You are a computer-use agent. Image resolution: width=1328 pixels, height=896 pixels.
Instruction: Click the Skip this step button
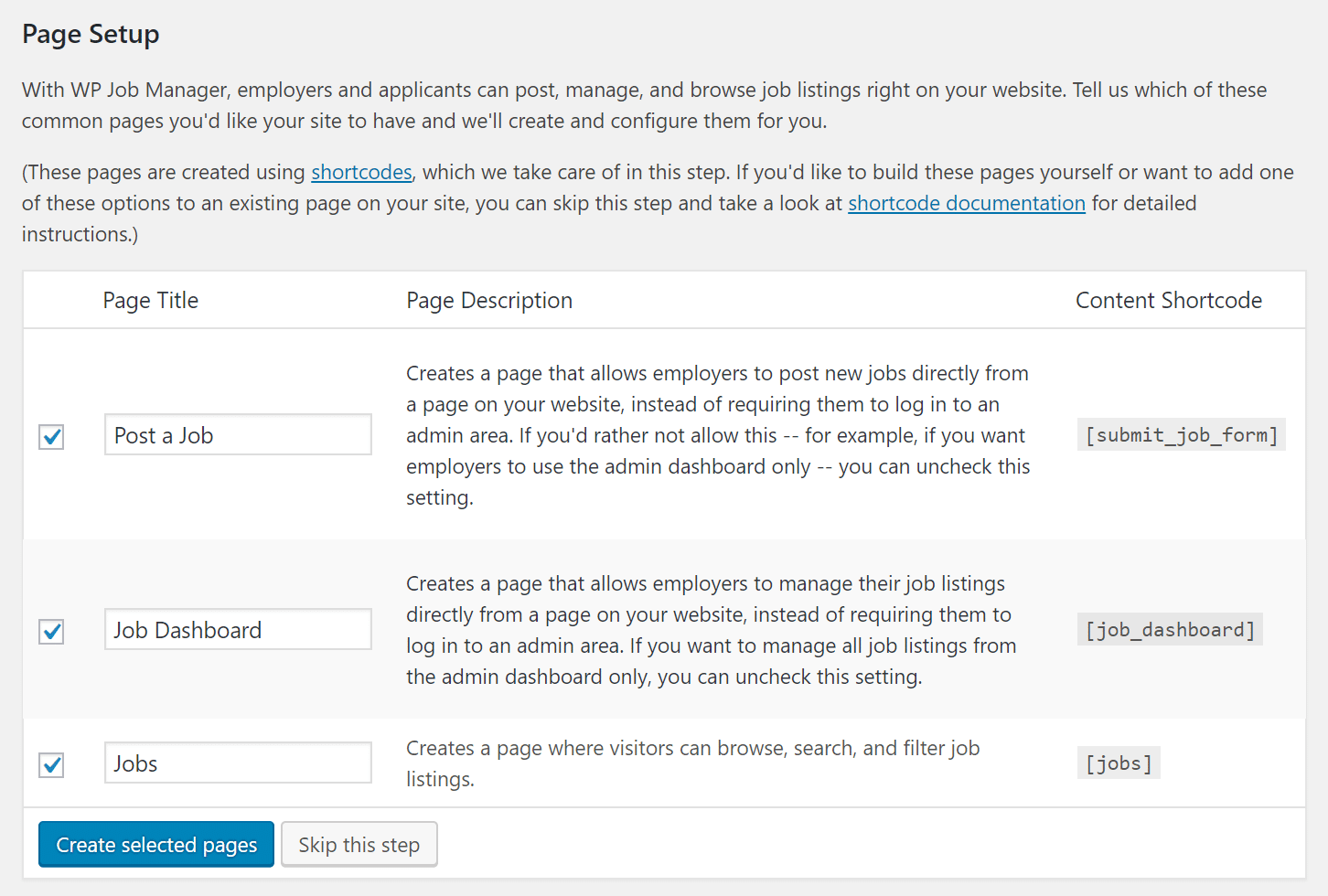coord(359,844)
